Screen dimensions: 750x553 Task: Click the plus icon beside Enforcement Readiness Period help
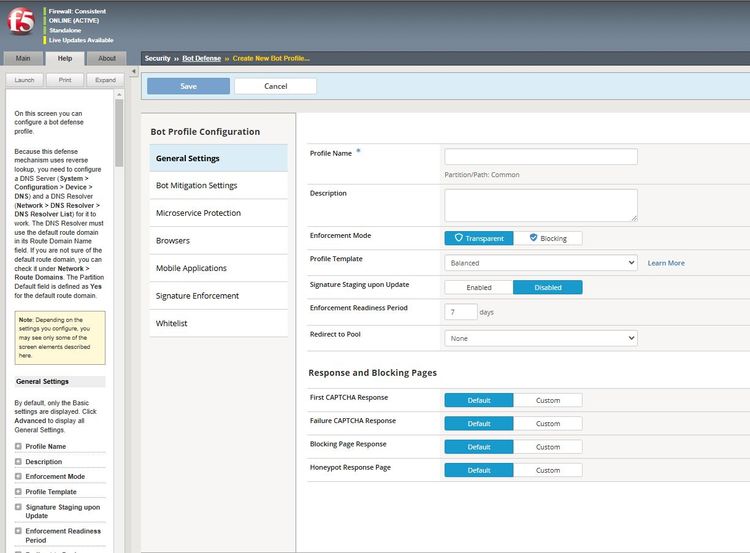18,531
